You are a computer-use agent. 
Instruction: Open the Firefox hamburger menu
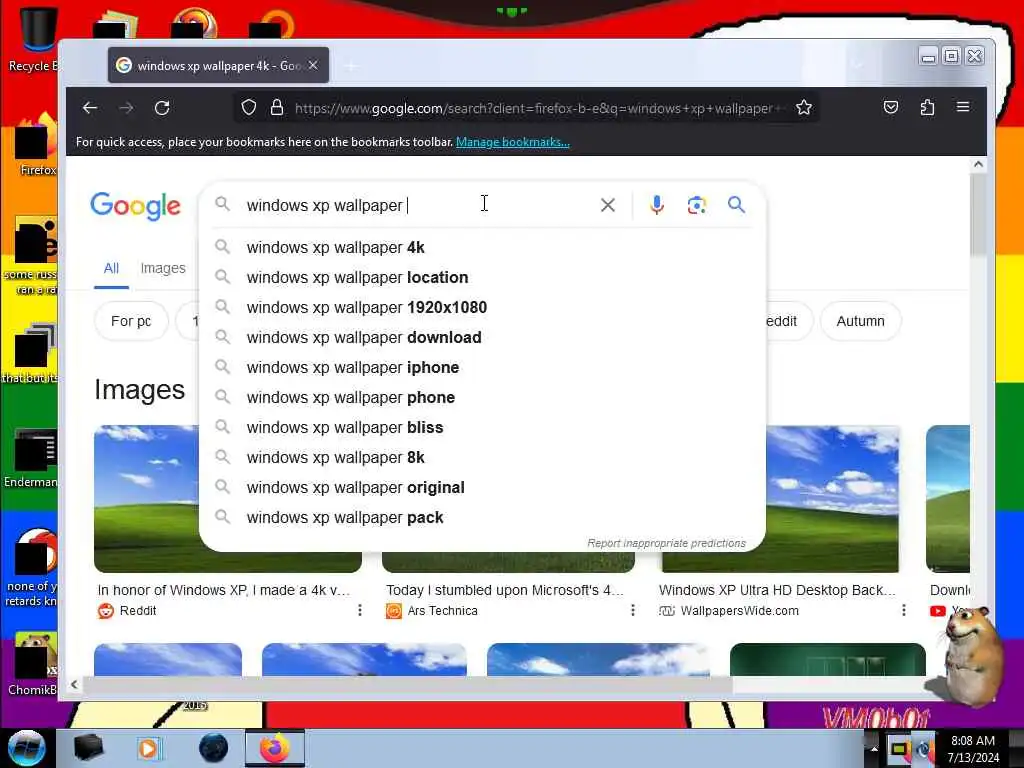click(963, 107)
